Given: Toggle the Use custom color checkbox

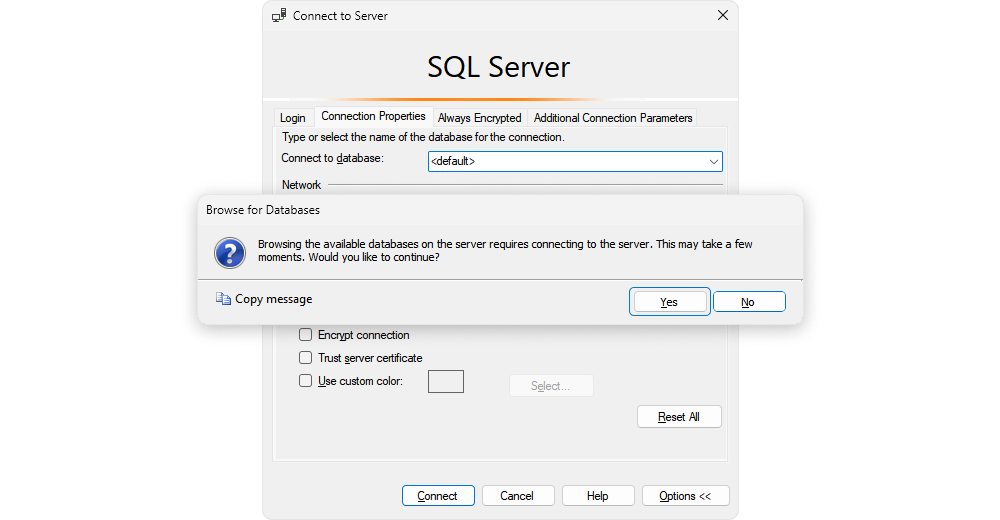Looking at the screenshot, I should (305, 381).
